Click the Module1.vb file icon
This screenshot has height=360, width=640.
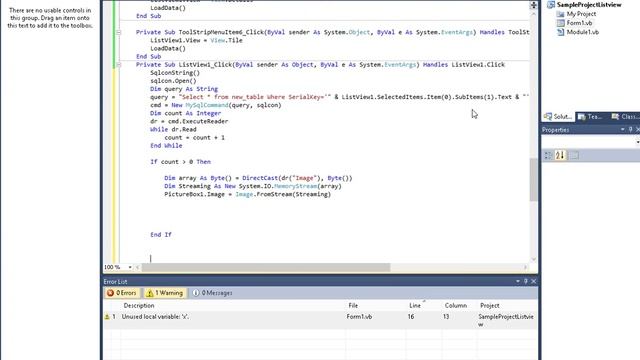tap(560, 32)
